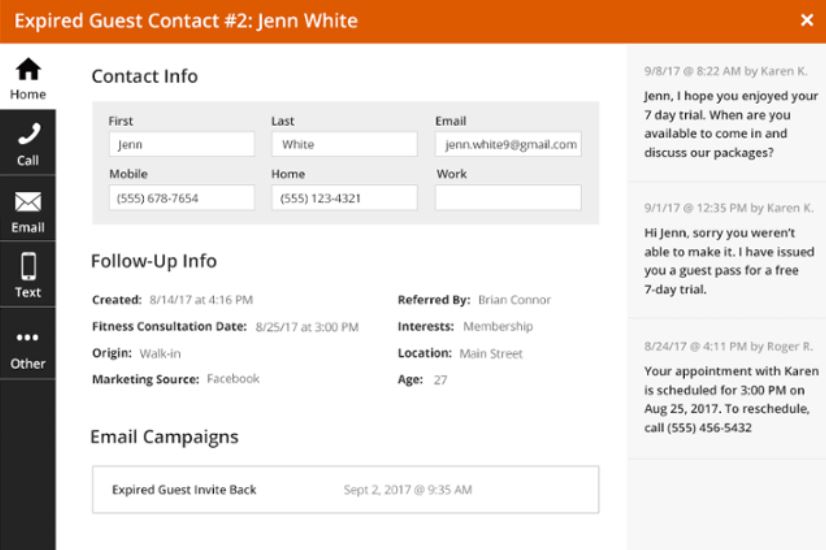Click the Fitness Consultation Date value
The width and height of the screenshot is (826, 550).
coord(307,327)
